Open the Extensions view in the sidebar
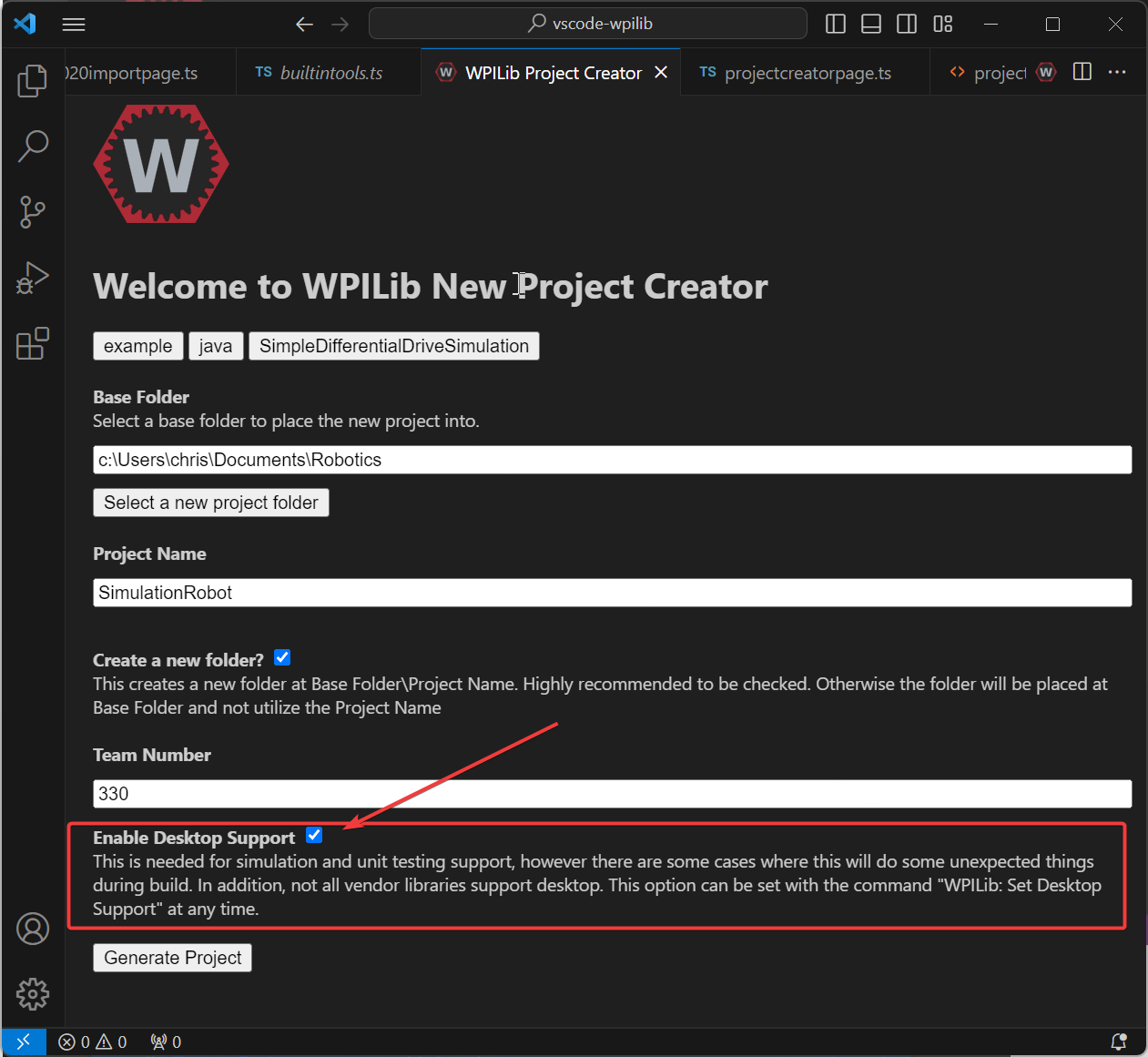 coord(33,343)
